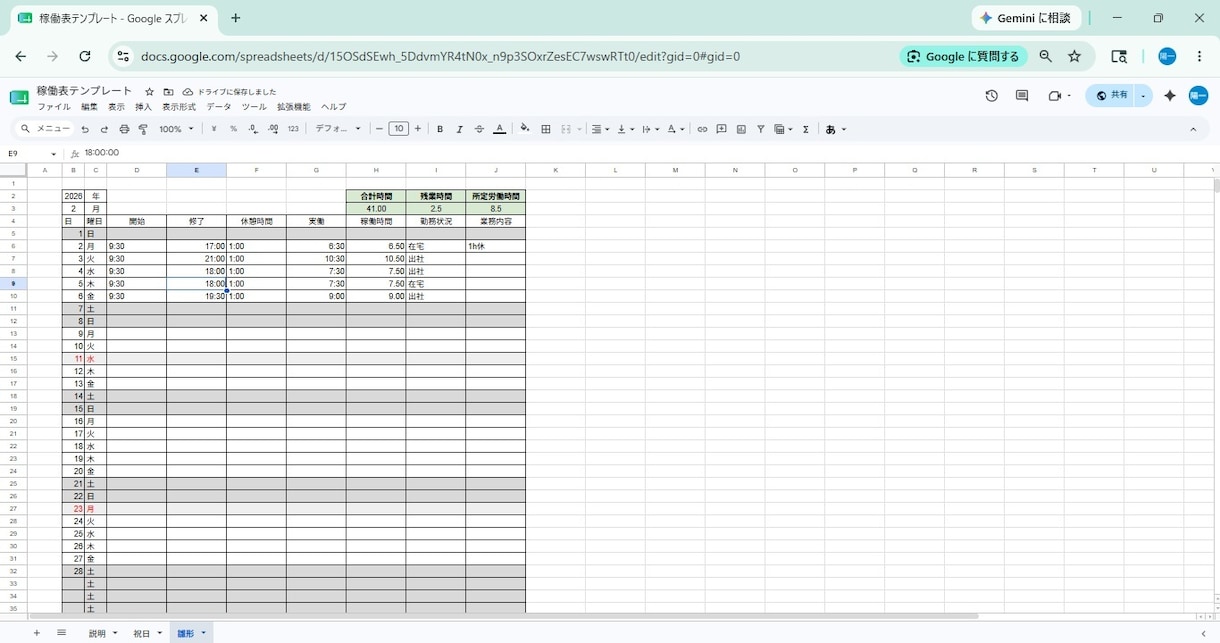Open cell borders options
Viewport: 1220px width, 643px height.
pyautogui.click(x=546, y=129)
